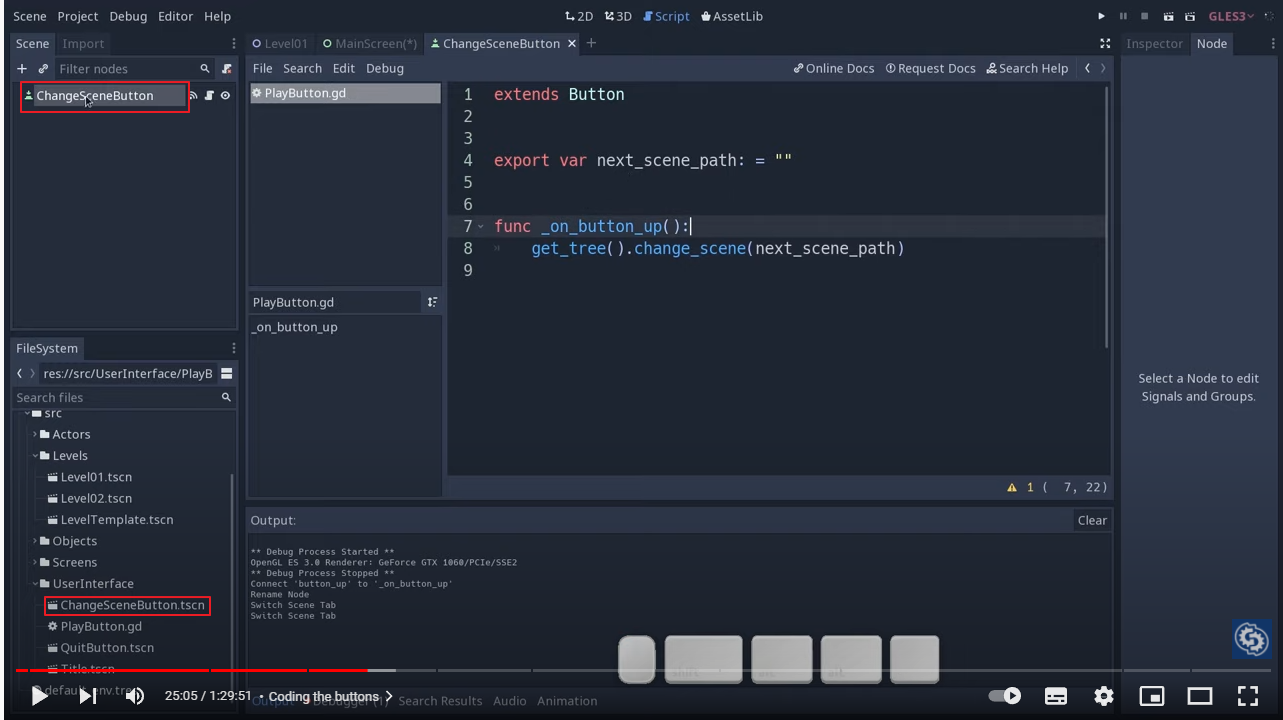The width and height of the screenshot is (1283, 720).
Task: Attach script icon in Scene dock
Action: (x=227, y=69)
